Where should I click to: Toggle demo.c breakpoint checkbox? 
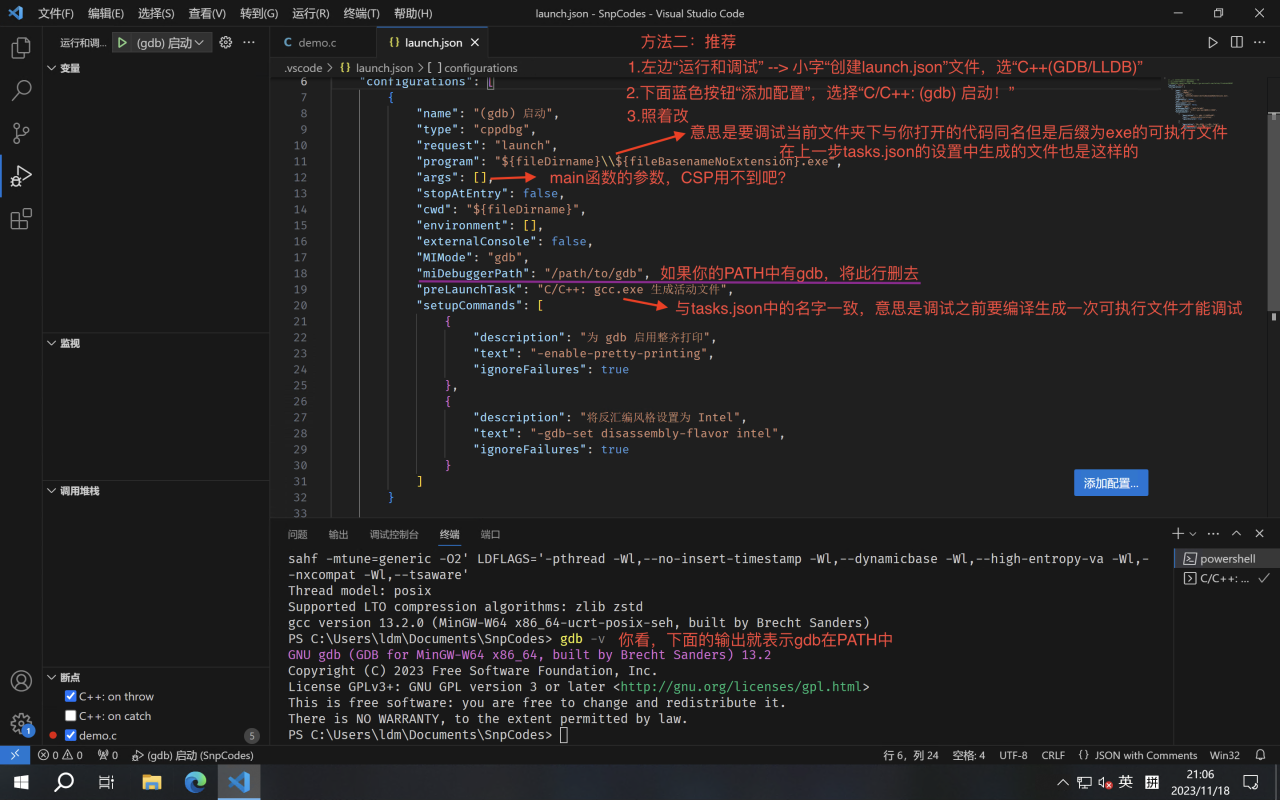coord(71,735)
